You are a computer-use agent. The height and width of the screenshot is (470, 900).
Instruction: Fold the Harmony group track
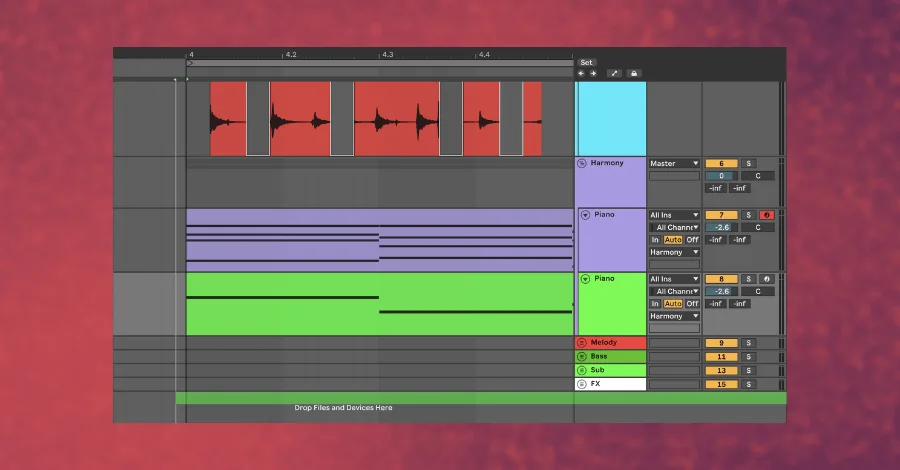[x=581, y=164]
